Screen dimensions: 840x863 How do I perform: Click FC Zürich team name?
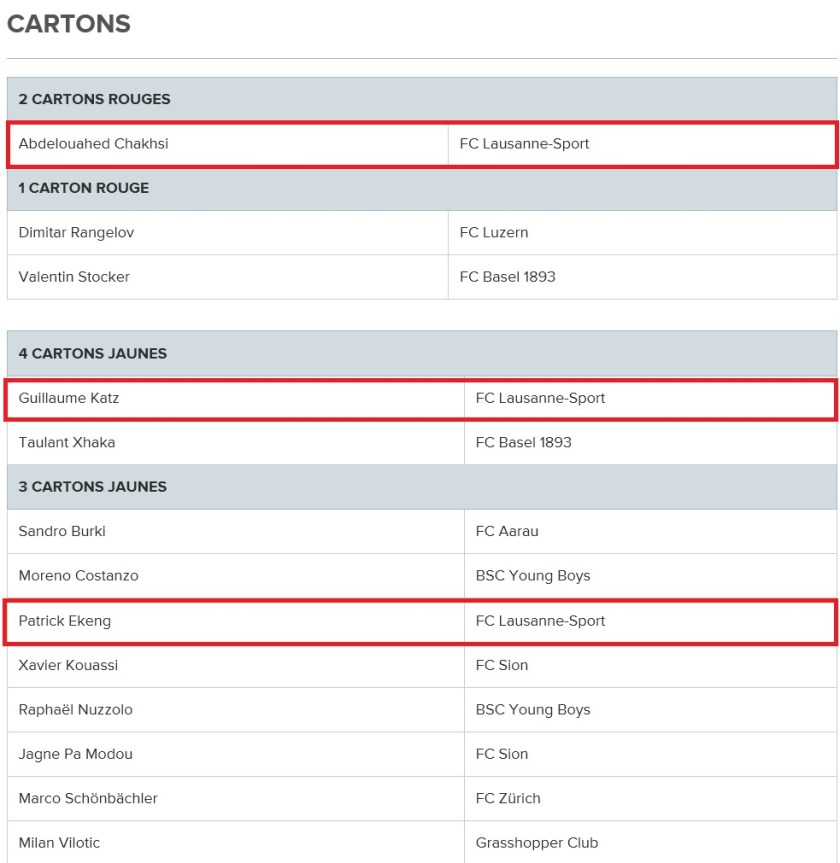click(x=508, y=798)
